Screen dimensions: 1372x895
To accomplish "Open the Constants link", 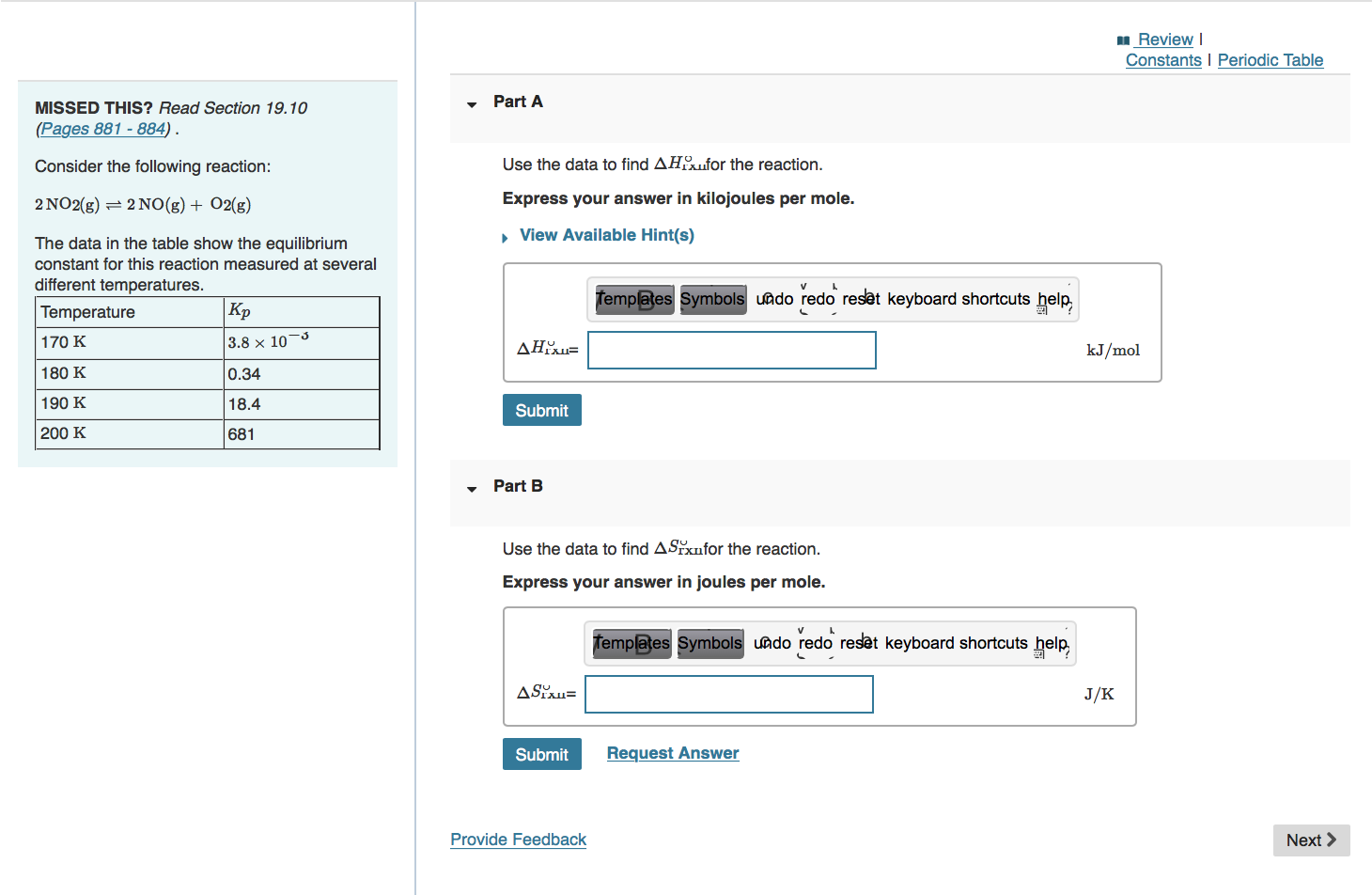I will coord(1163,60).
